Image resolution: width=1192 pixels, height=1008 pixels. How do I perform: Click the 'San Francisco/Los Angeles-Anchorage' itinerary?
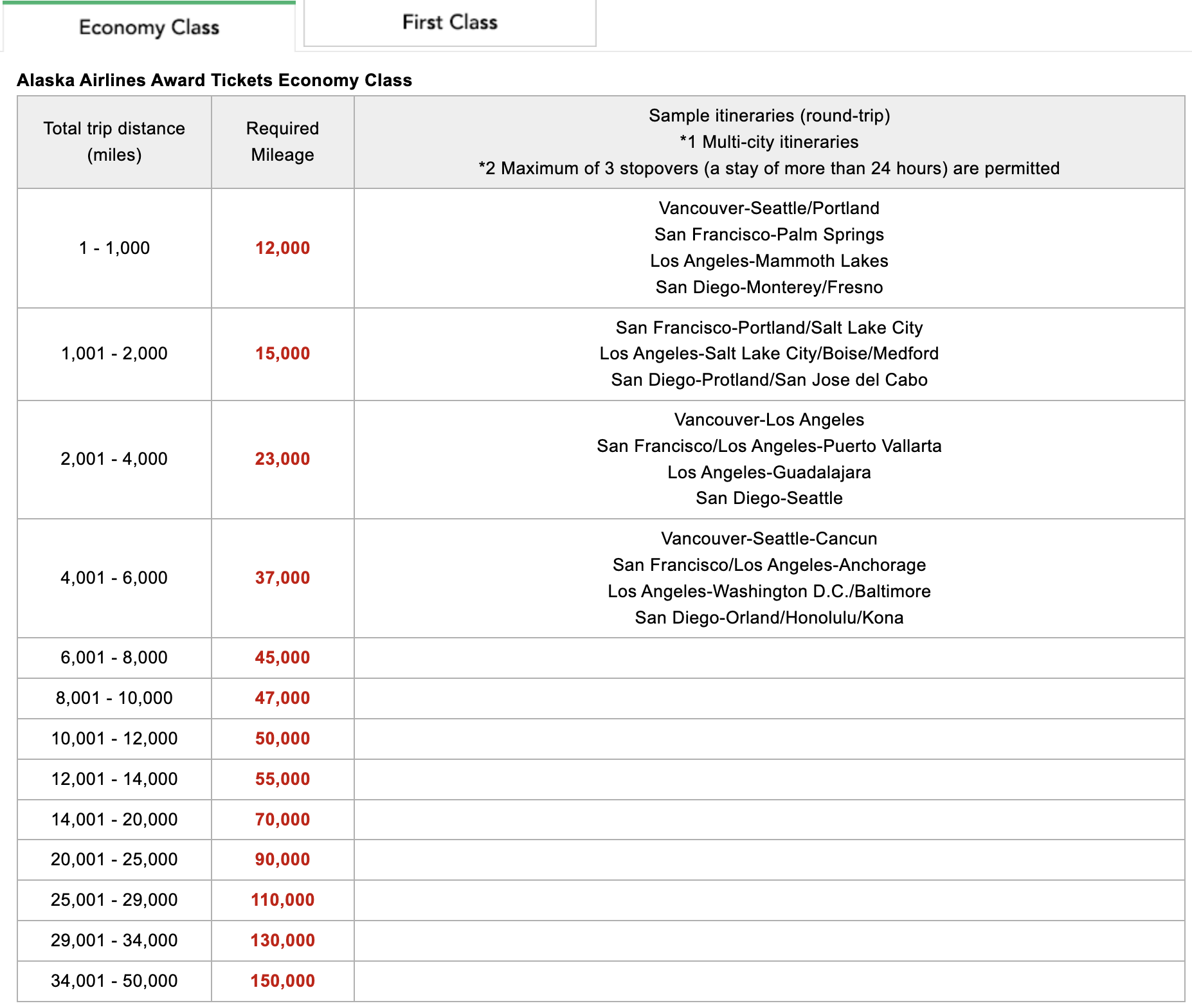coord(769,565)
